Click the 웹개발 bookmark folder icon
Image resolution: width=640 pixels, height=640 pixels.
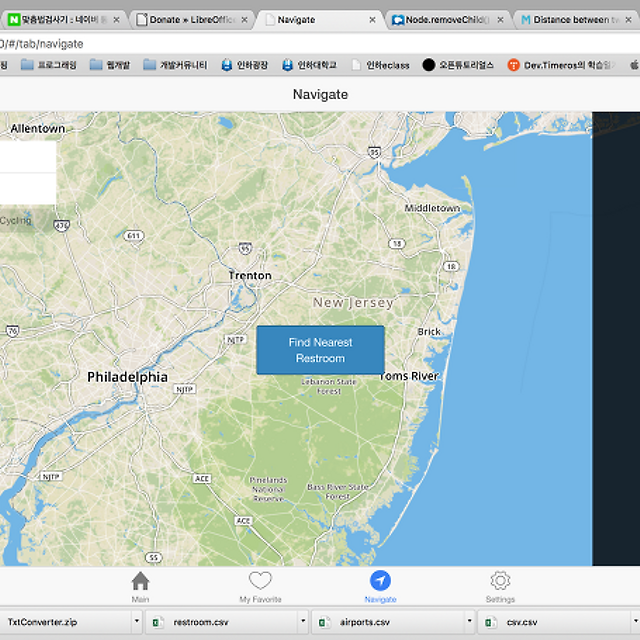click(x=96, y=65)
